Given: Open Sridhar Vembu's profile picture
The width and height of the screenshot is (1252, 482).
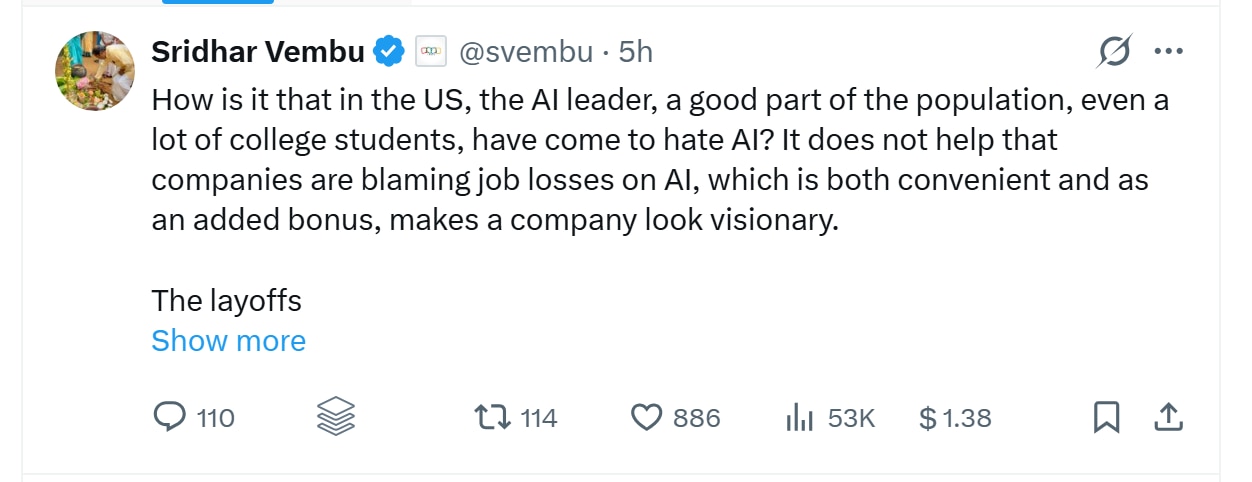Looking at the screenshot, I should pos(94,71).
